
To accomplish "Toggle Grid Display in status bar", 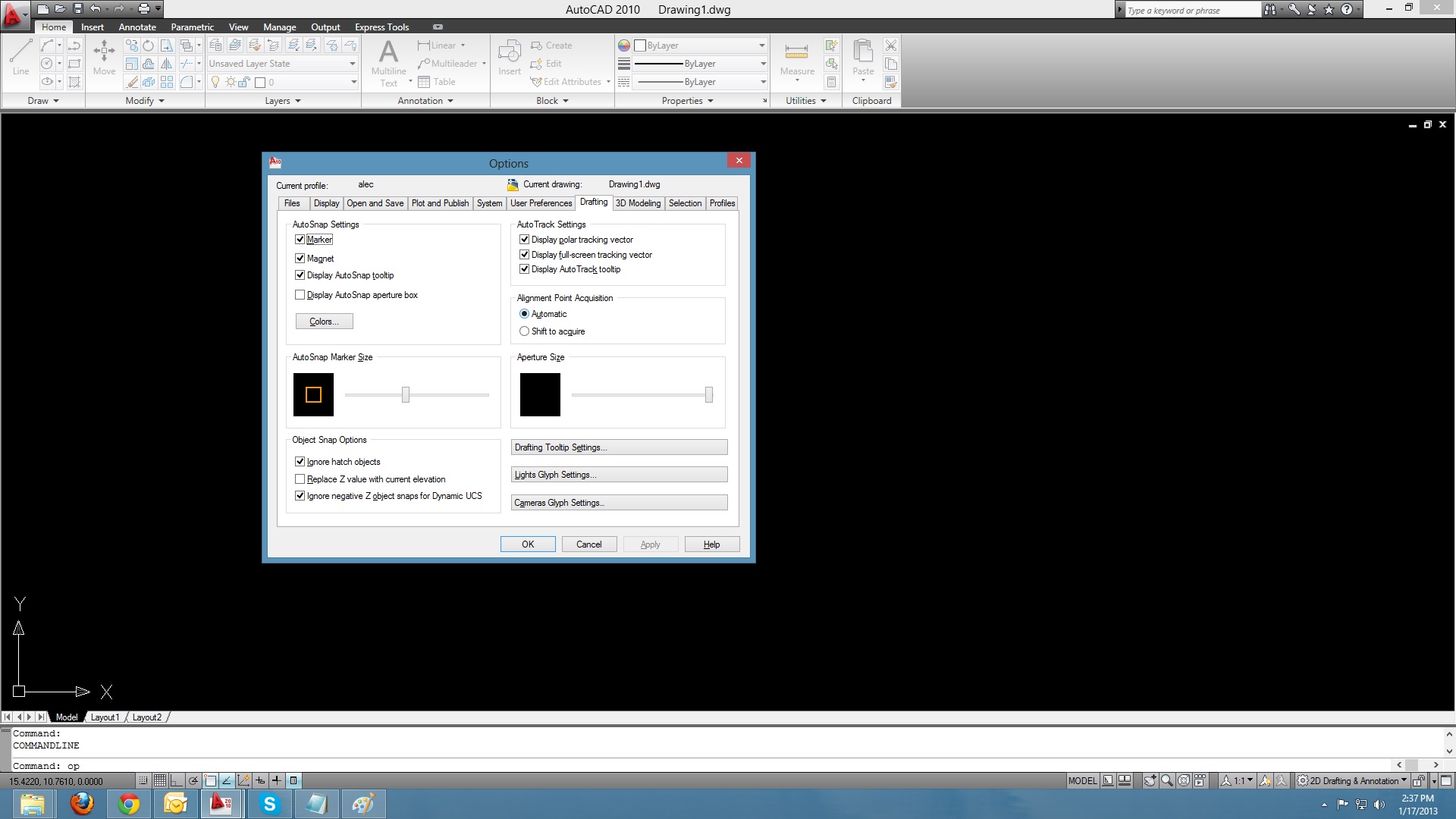I will click(x=160, y=780).
